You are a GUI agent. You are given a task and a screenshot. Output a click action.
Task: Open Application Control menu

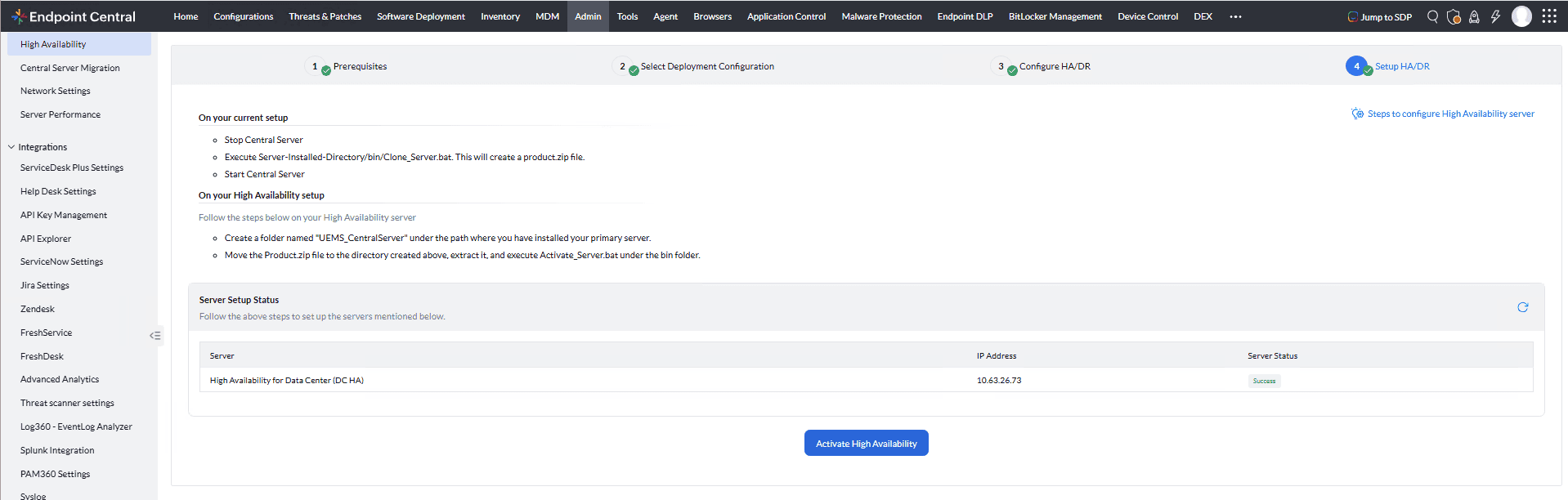tap(786, 16)
